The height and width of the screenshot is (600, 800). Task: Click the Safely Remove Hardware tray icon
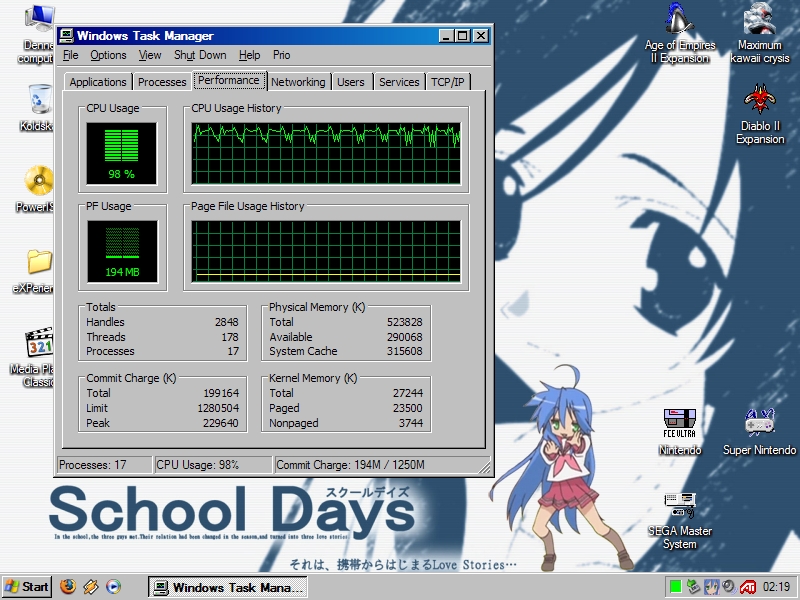693,587
